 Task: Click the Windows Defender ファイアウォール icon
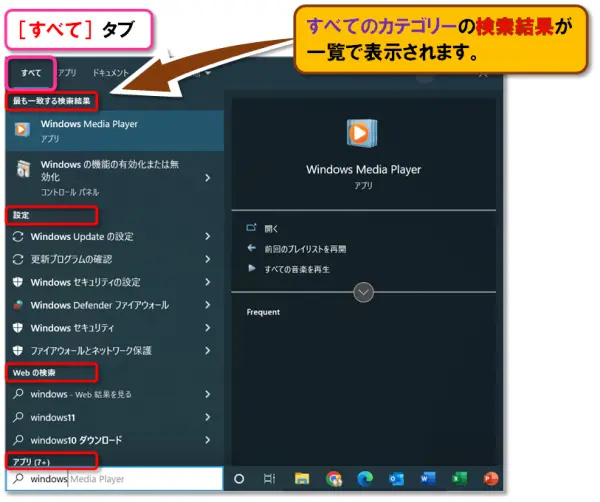(x=18, y=305)
